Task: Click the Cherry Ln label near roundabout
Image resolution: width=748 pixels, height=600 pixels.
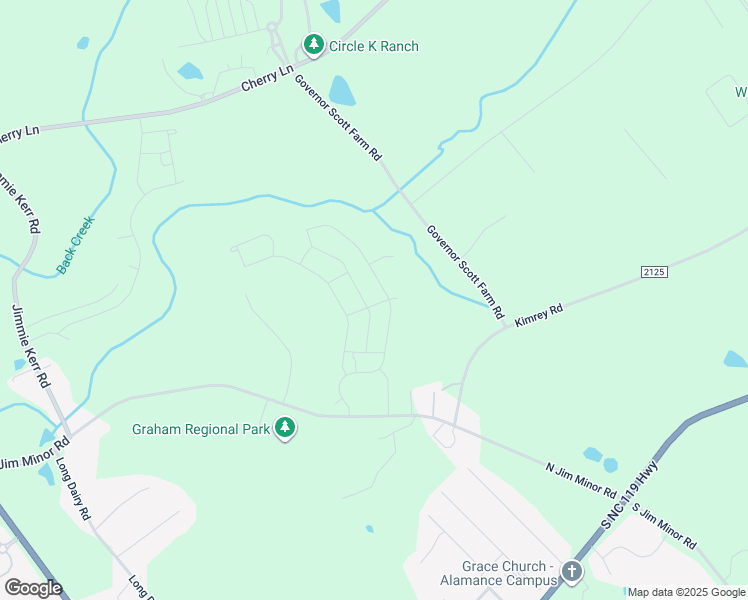Action: tap(267, 78)
